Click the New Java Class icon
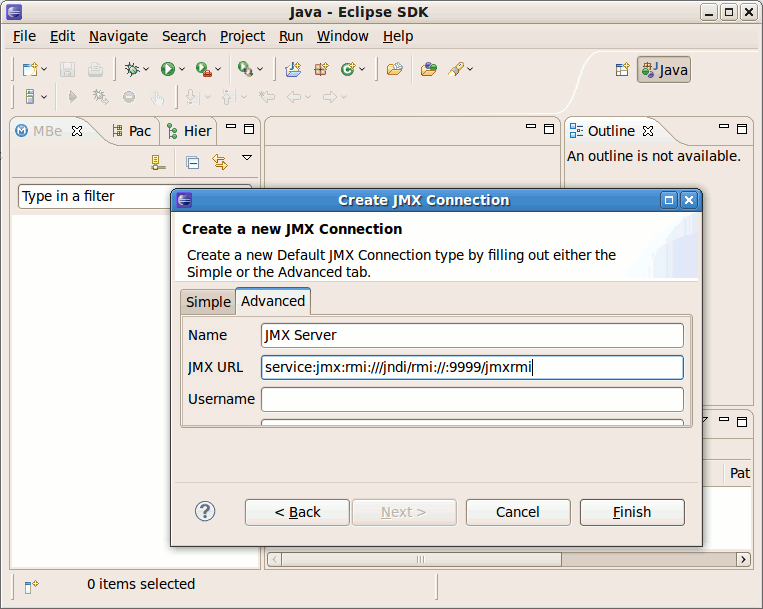This screenshot has height=609, width=763. [348, 69]
